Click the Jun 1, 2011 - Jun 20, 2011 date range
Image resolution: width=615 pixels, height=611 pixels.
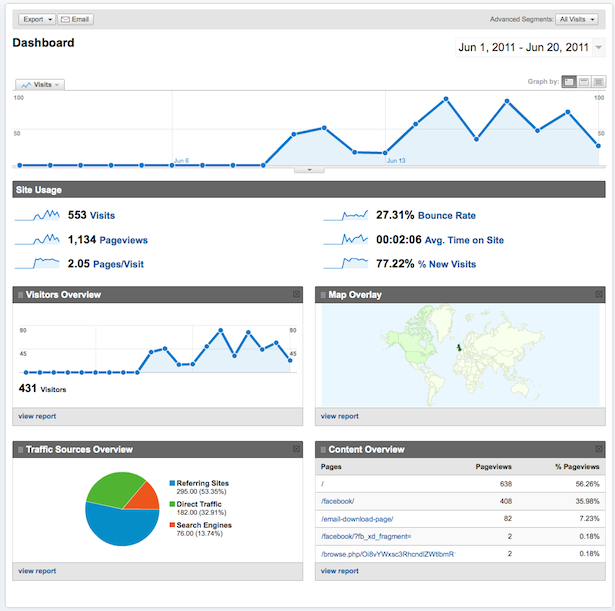pos(524,47)
